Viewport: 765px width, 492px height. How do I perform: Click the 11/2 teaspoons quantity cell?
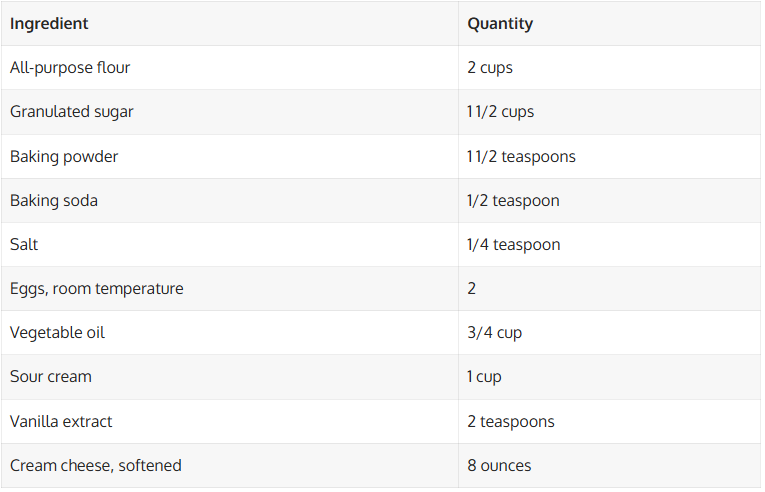[x=521, y=156]
